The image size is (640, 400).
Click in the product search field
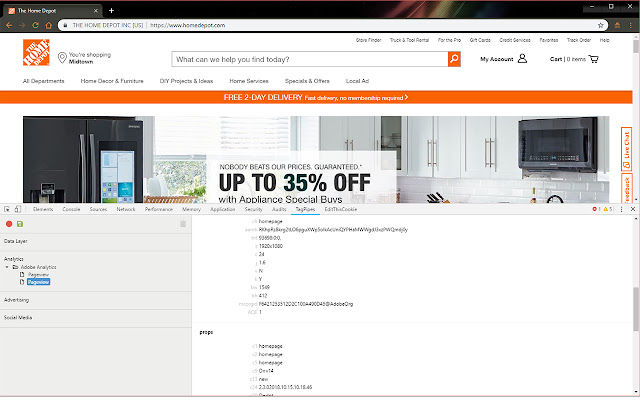[x=310, y=59]
